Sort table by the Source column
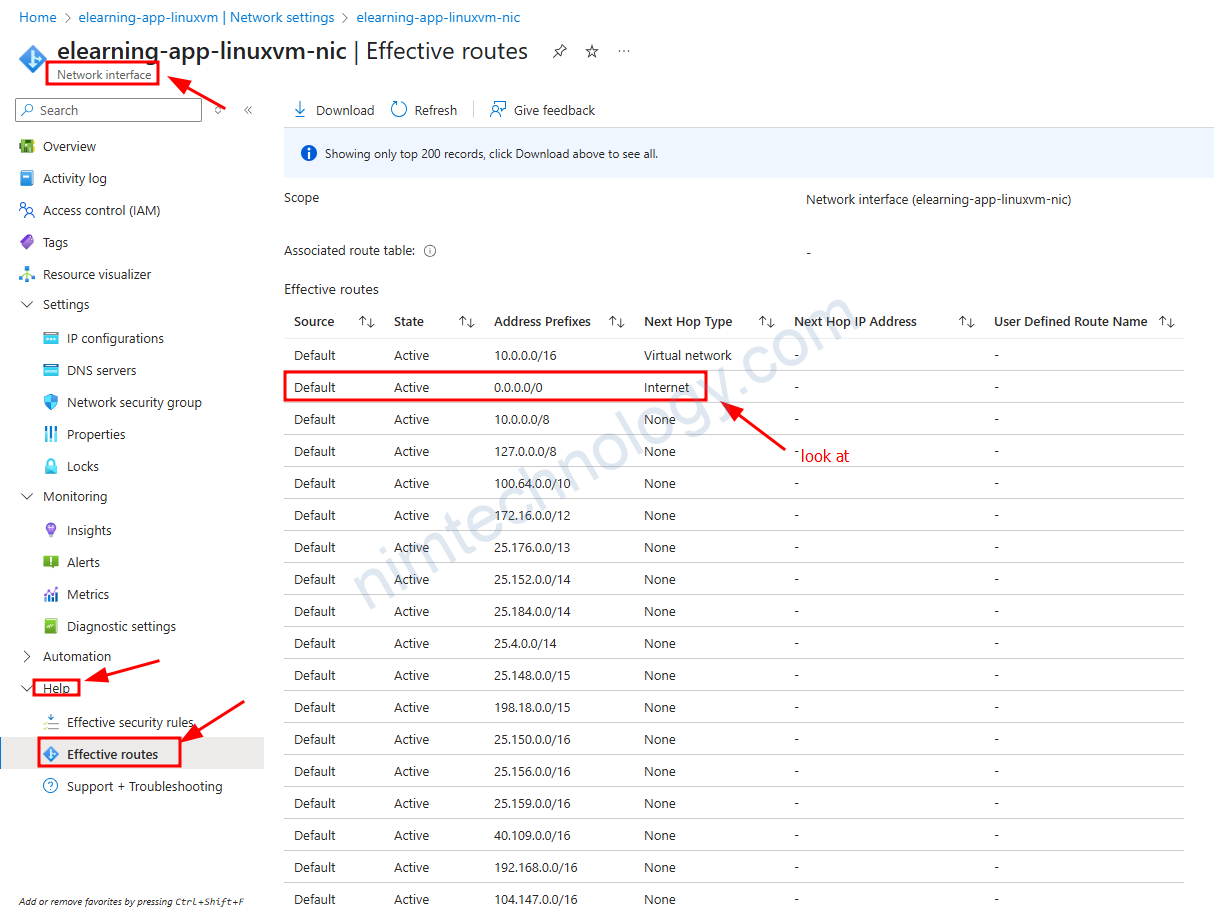1214x908 pixels. click(x=366, y=322)
